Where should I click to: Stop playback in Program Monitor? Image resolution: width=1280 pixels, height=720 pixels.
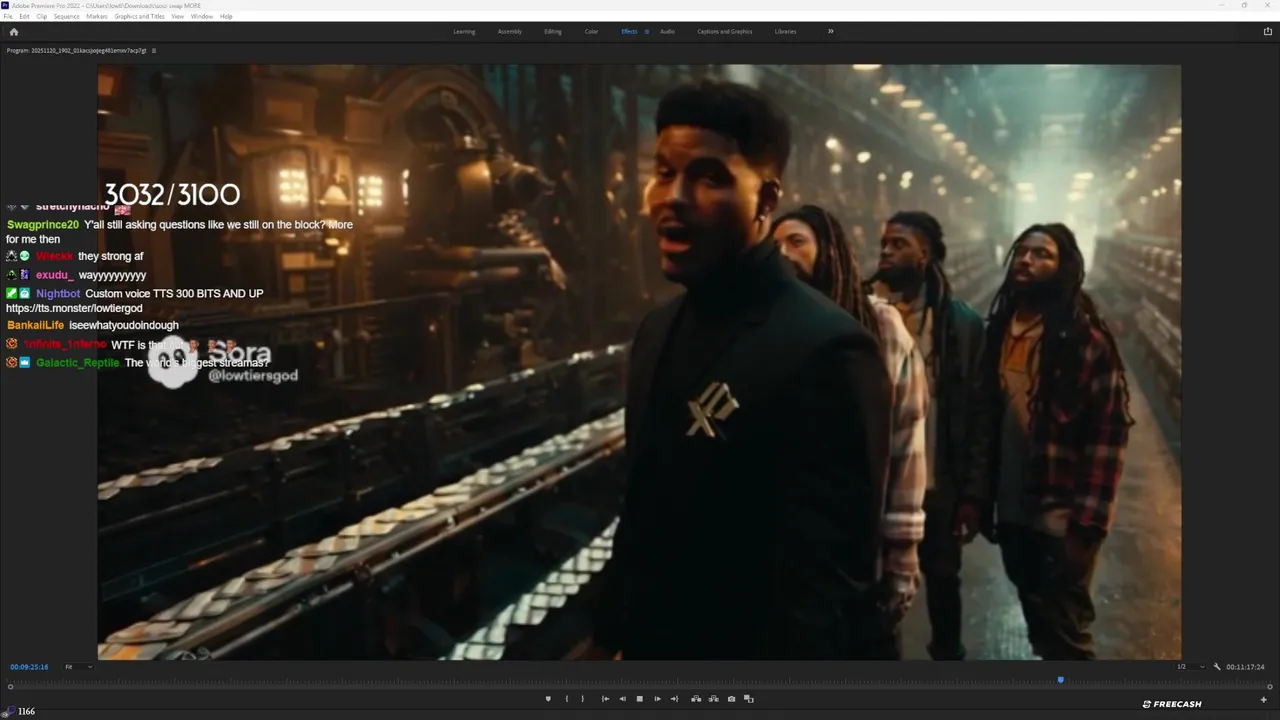640,699
